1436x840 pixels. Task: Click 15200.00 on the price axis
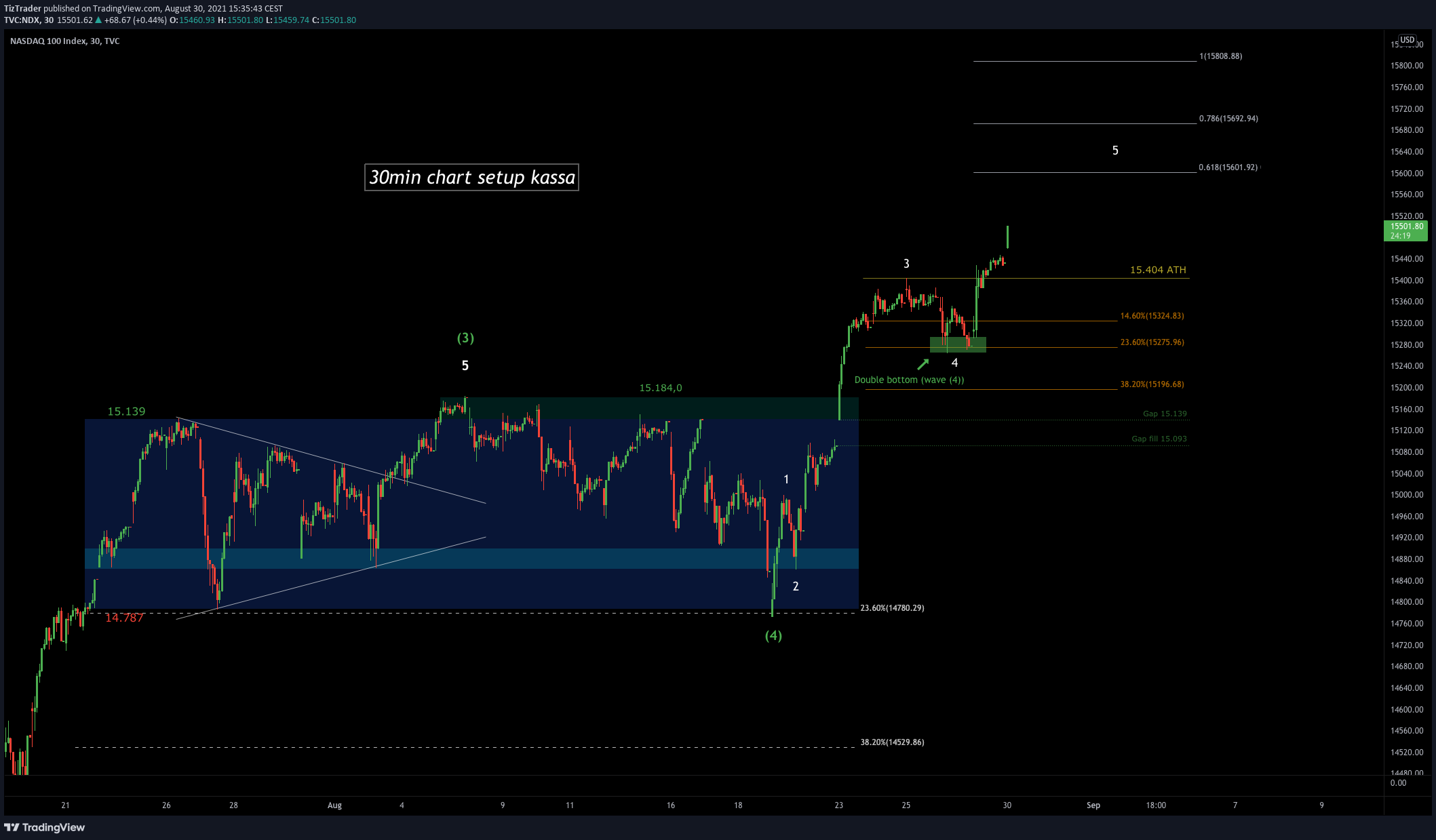click(1407, 388)
